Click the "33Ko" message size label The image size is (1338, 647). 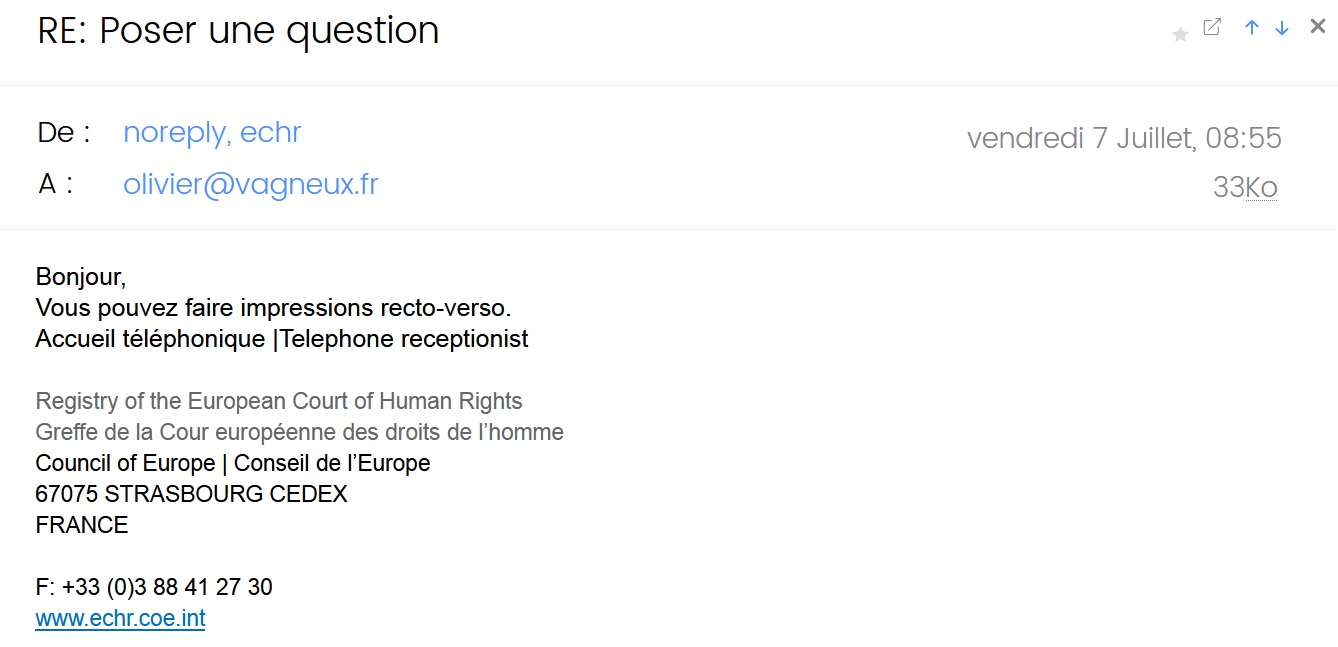pos(1245,187)
